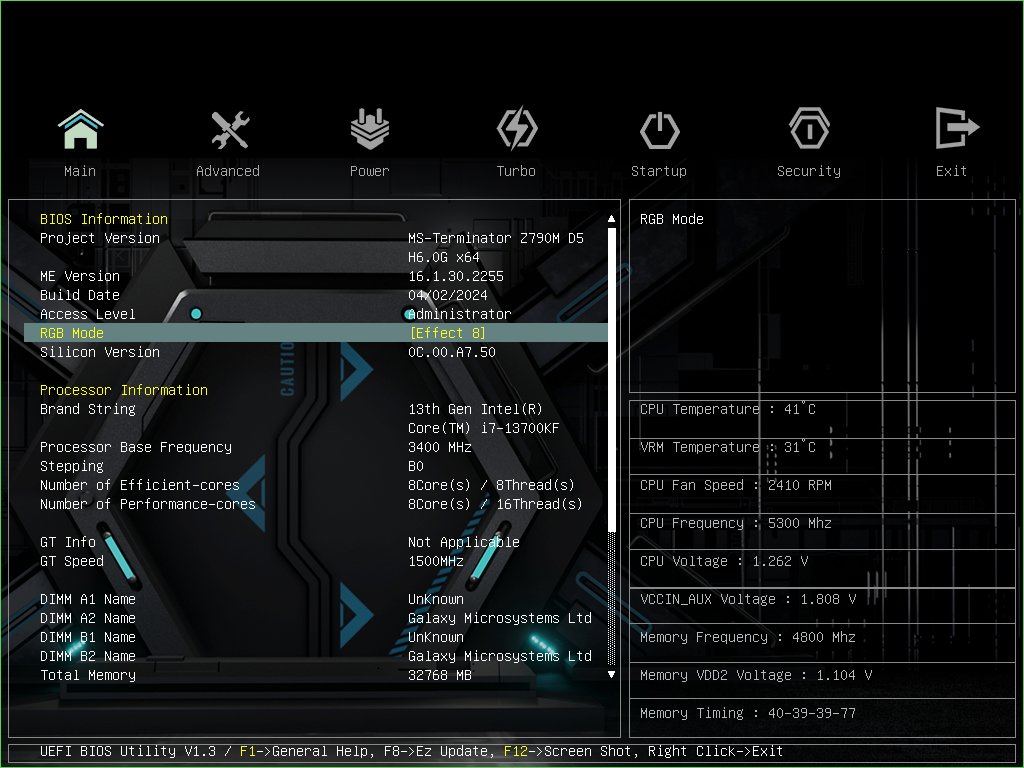Click Core(TM) i7-13700KF text
Screen dimensions: 1024x768
484,428
